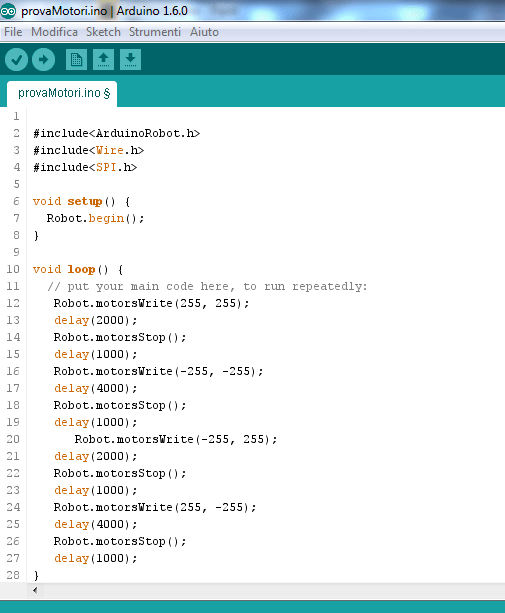Image resolution: width=505 pixels, height=613 pixels.
Task: Click on 'void setup() {' line
Action: [81, 201]
